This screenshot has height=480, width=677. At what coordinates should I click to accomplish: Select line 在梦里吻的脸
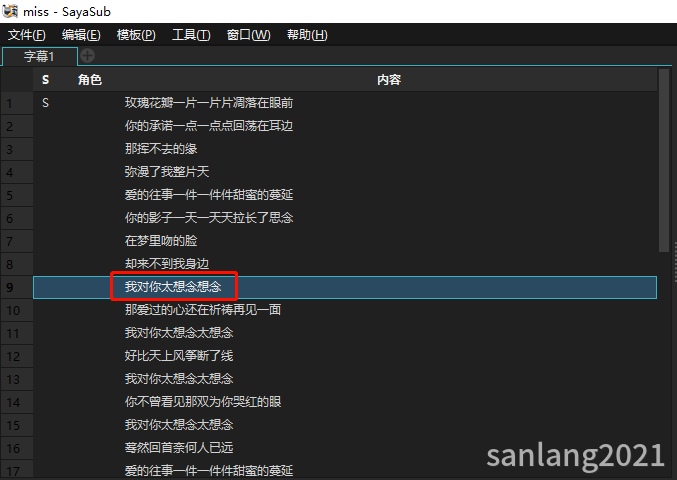click(x=161, y=241)
